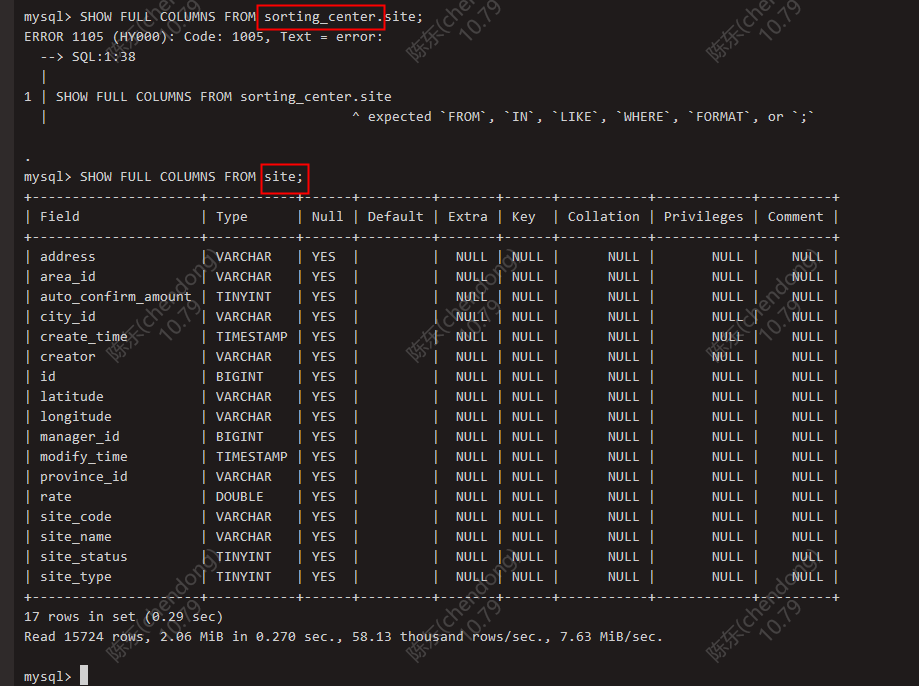Select the latitude field name
The image size is (919, 686).
click(x=71, y=396)
